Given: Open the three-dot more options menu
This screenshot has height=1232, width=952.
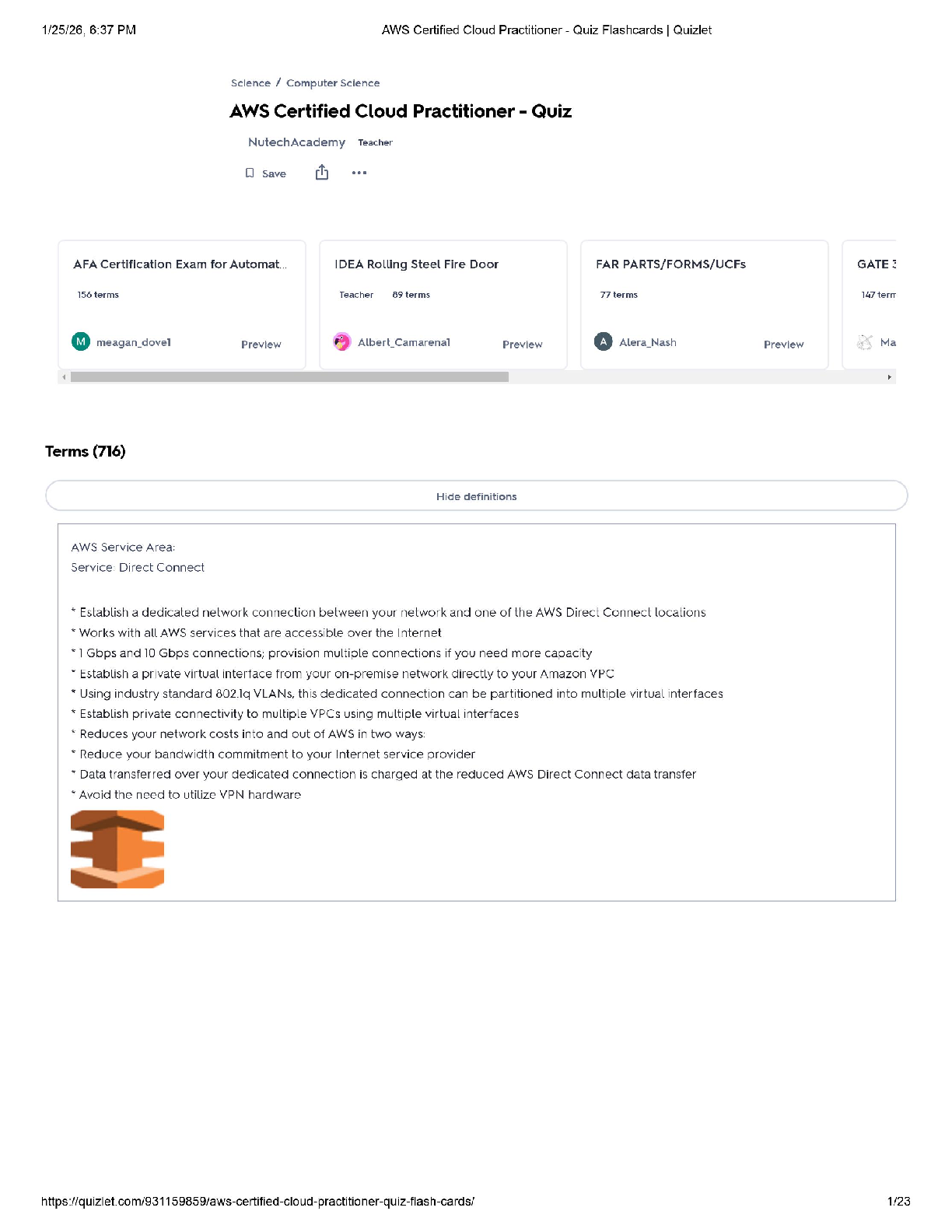Looking at the screenshot, I should pyautogui.click(x=359, y=173).
